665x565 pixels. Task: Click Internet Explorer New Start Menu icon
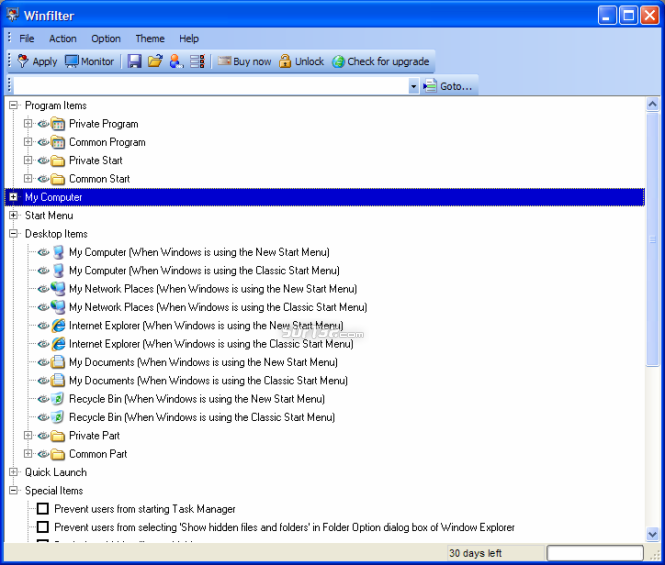(x=58, y=325)
